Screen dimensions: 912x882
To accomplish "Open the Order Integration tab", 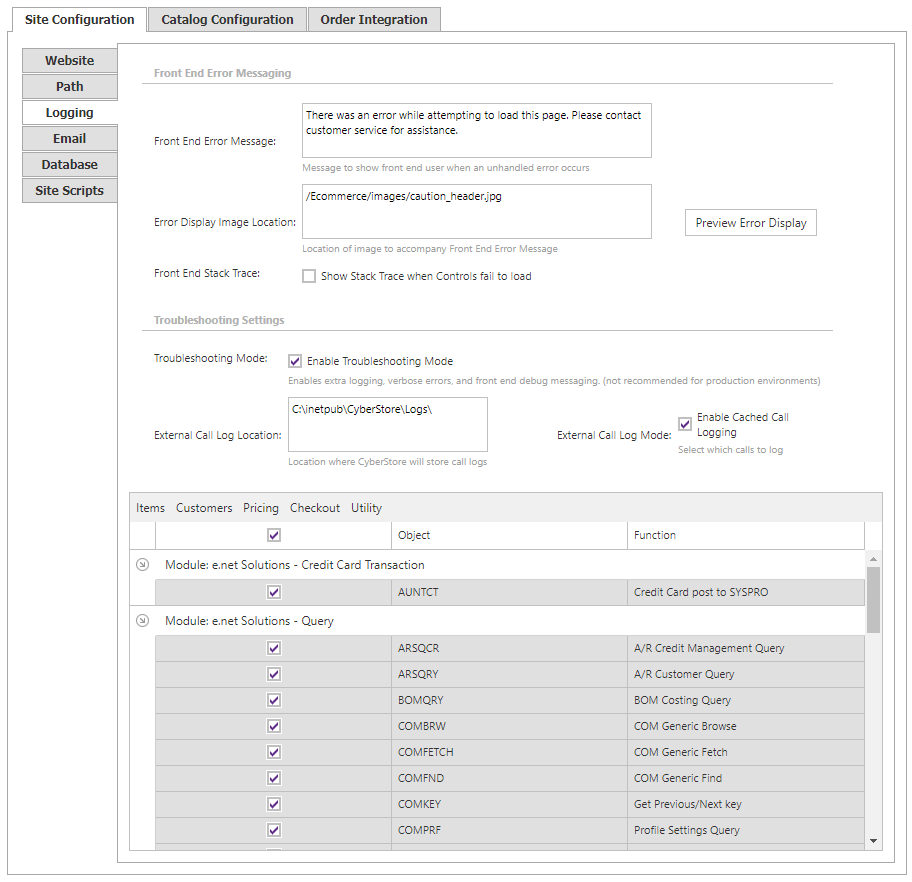I will tap(374, 19).
